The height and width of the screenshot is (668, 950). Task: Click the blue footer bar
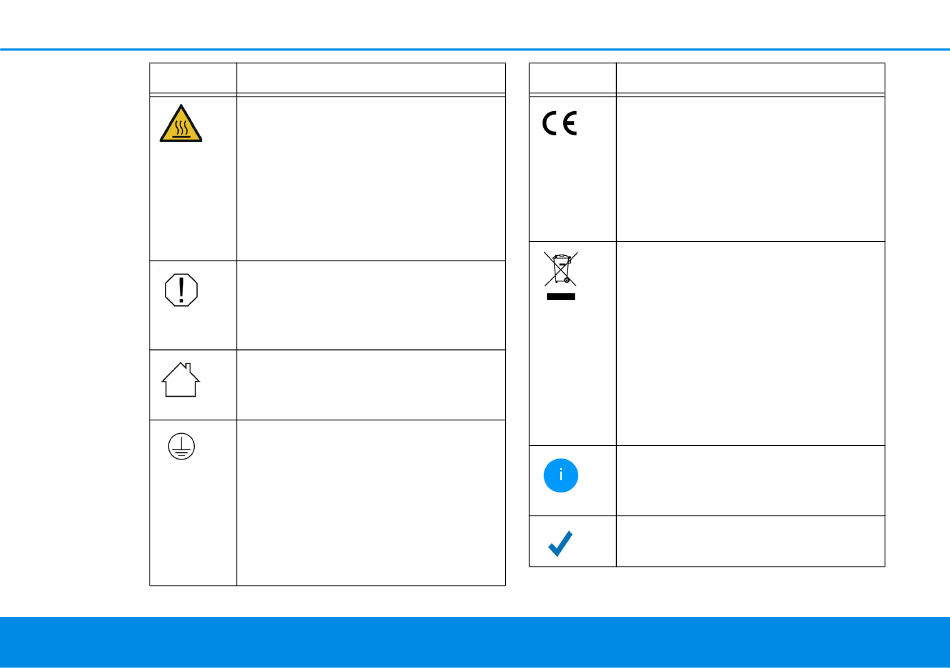pyautogui.click(x=475, y=642)
